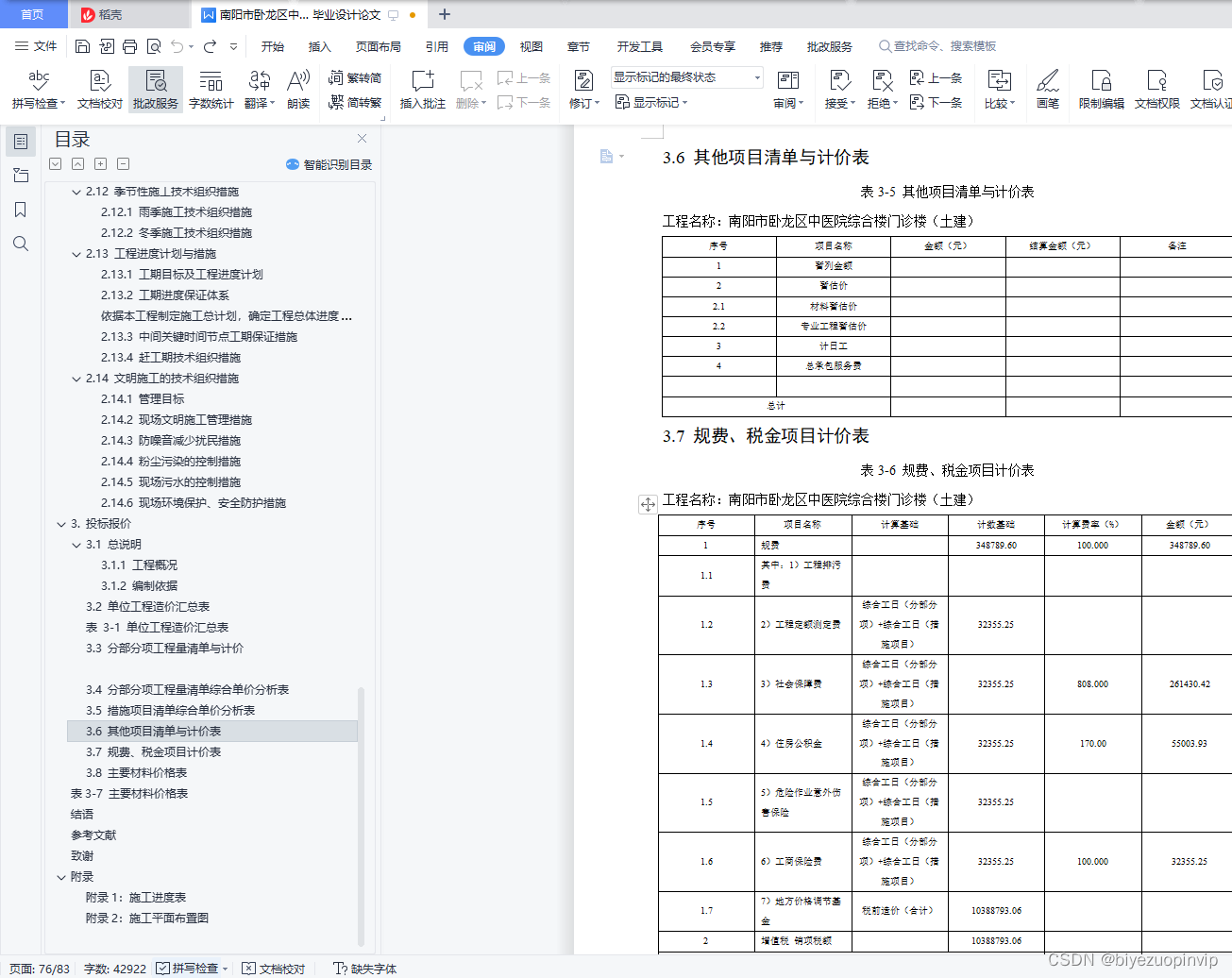Convert text with 简转繁

click(355, 102)
